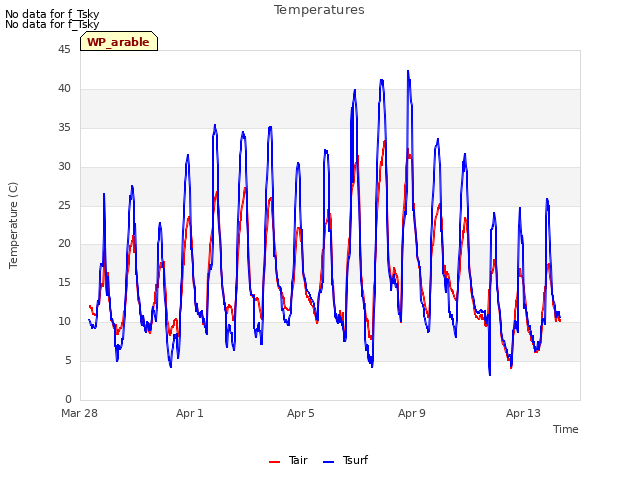Click the Mar 28 x-axis tick
Viewport: 640px width, 480px height.
[x=80, y=413]
